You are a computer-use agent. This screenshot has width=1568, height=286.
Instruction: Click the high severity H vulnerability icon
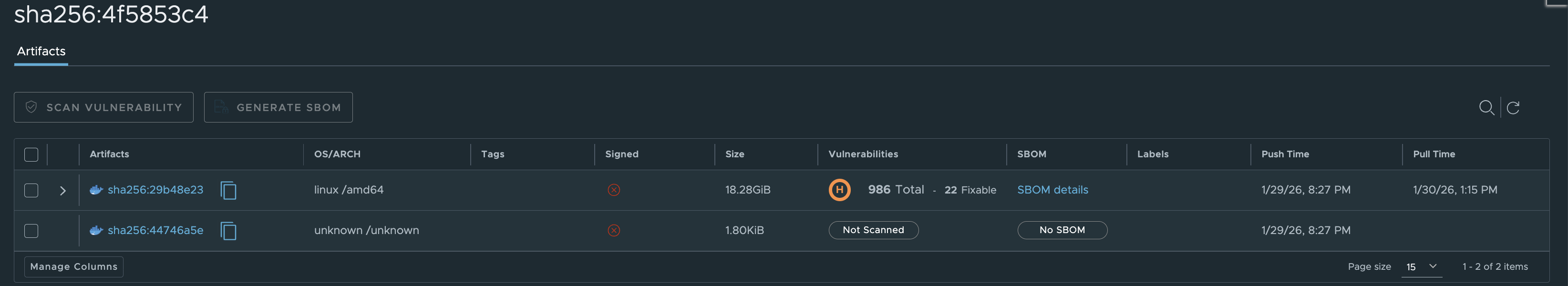tap(839, 190)
